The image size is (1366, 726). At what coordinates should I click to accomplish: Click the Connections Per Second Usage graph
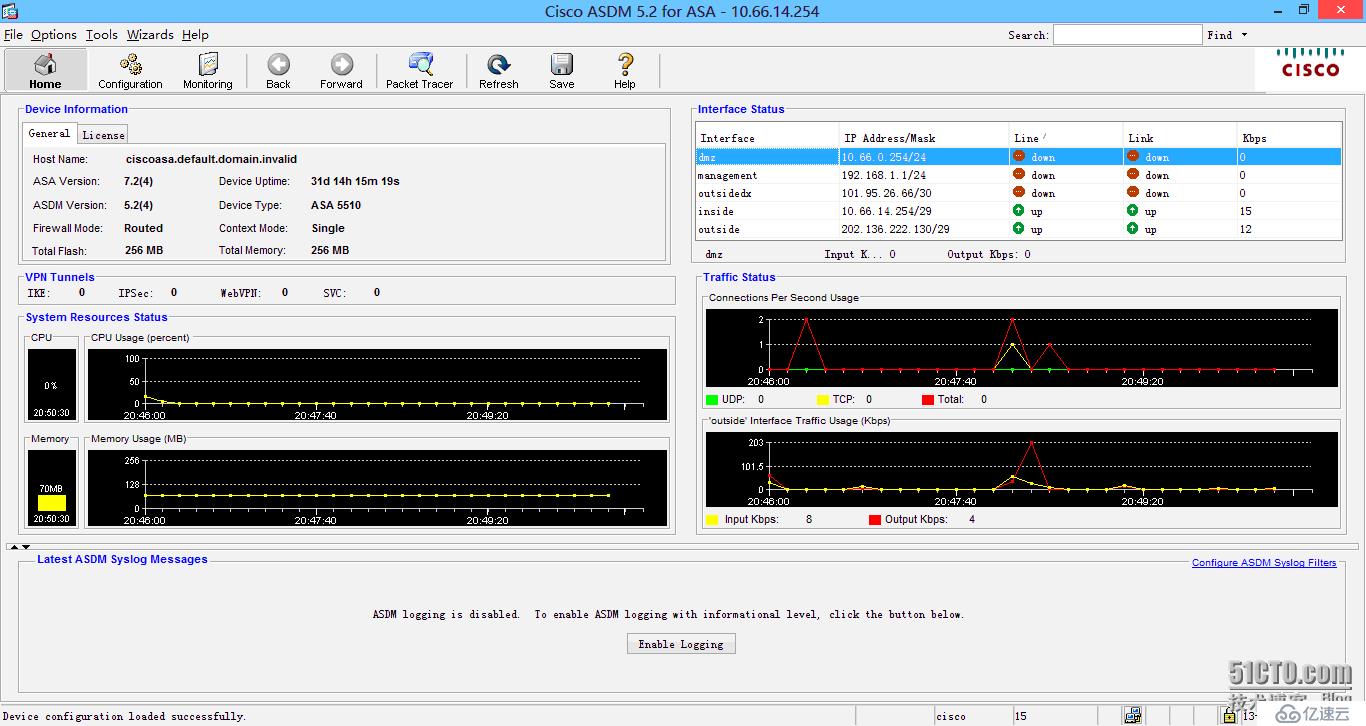1021,348
